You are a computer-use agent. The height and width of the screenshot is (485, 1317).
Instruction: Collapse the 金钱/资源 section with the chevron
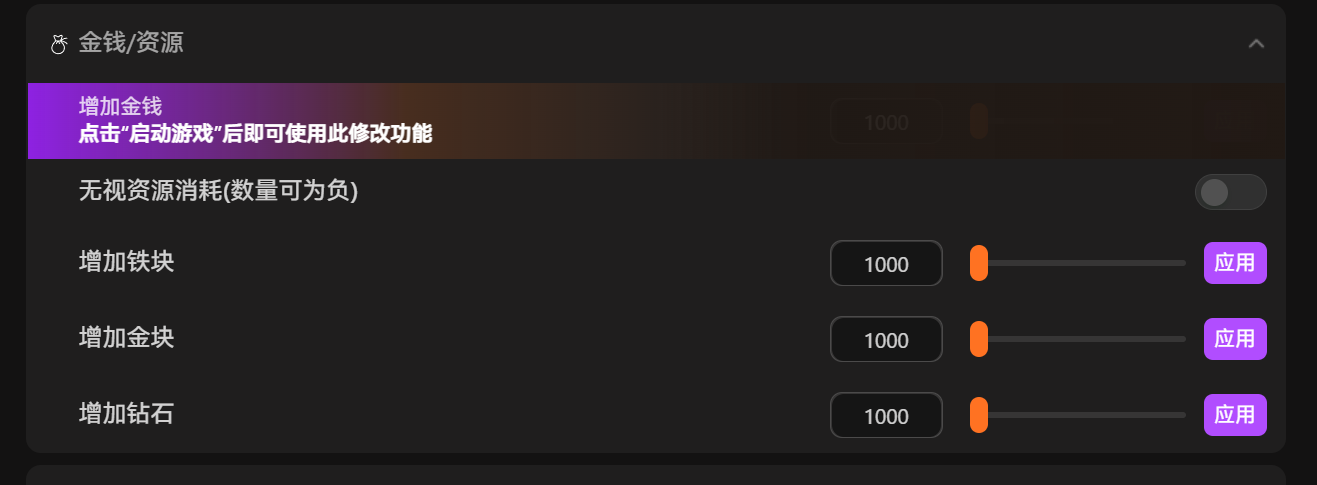click(1256, 44)
